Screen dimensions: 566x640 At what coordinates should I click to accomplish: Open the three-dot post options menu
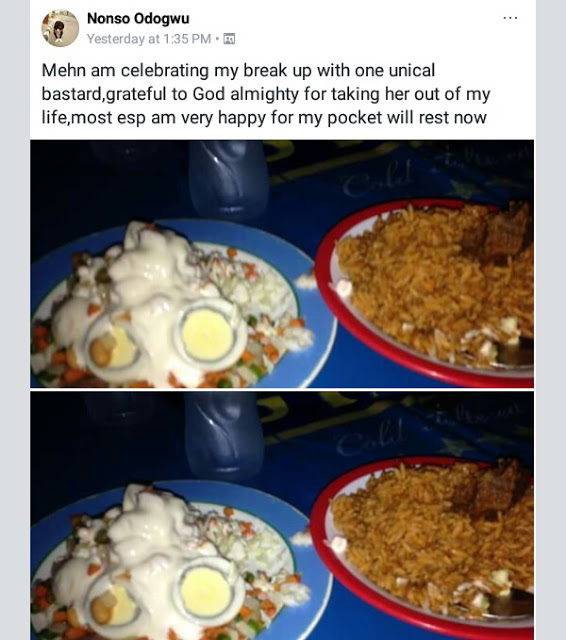[x=510, y=18]
